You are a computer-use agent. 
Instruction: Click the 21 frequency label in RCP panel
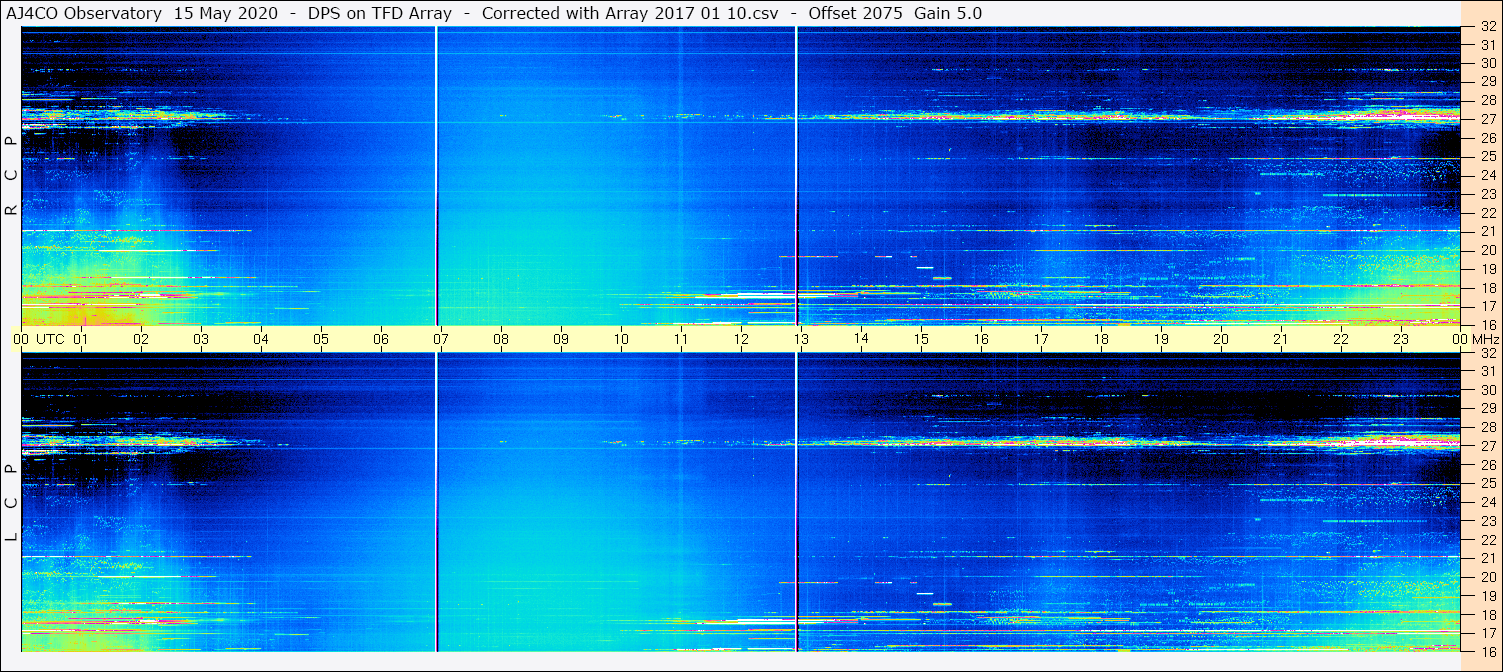point(1487,231)
